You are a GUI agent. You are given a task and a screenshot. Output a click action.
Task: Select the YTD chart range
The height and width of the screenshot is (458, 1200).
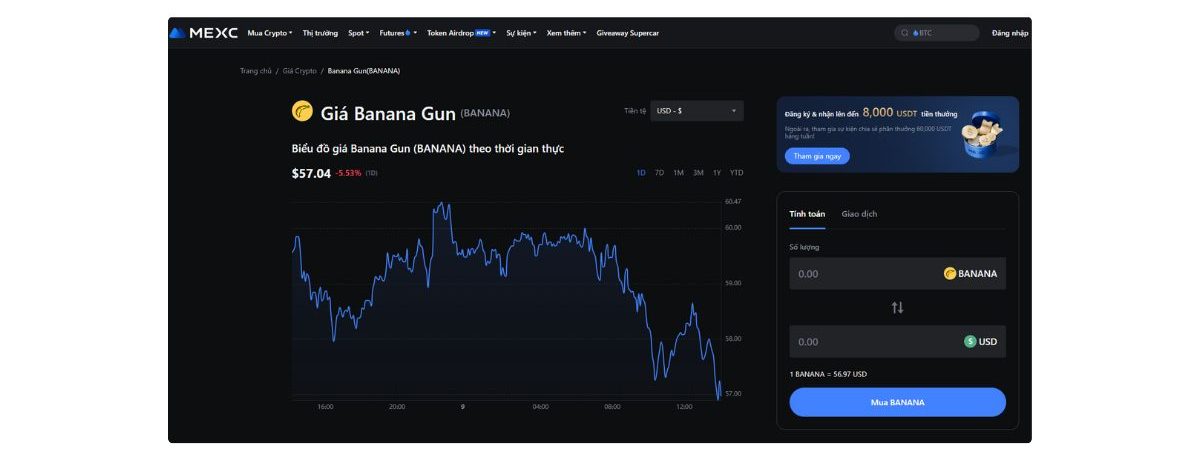[x=737, y=173]
